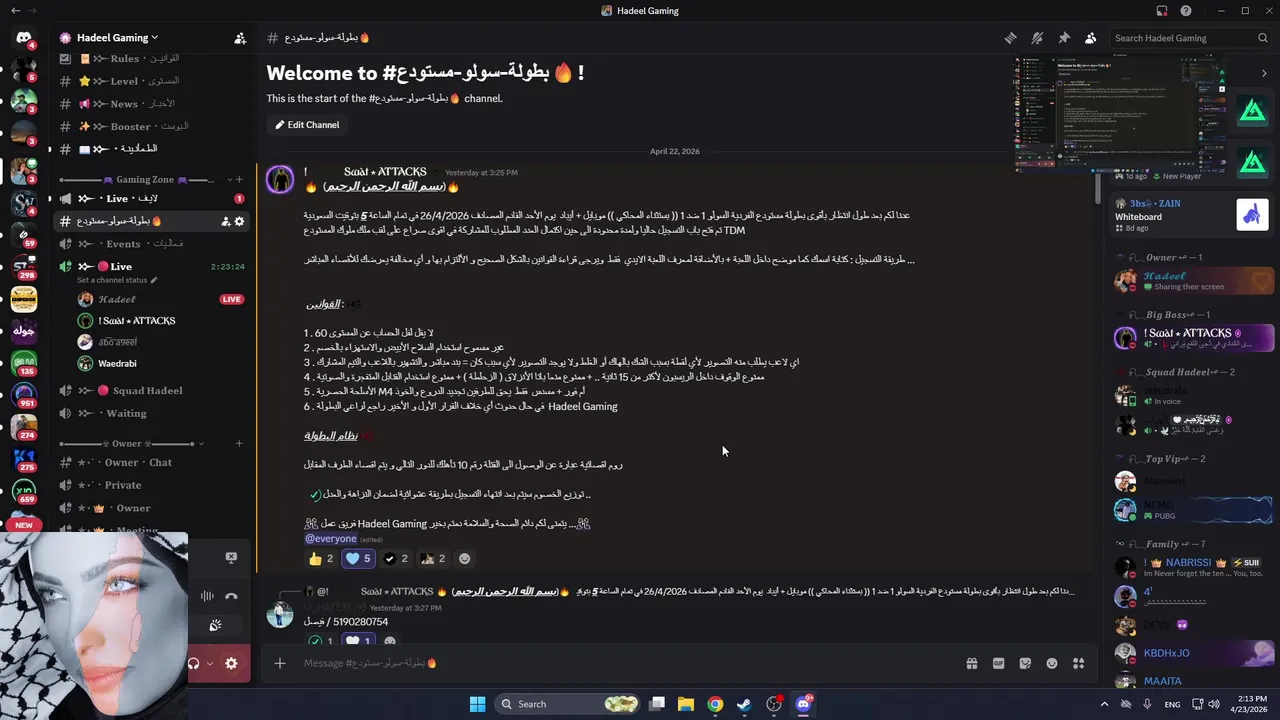Open pinned messages with the pin icon
Image resolution: width=1280 pixels, height=720 pixels.
click(x=1064, y=38)
